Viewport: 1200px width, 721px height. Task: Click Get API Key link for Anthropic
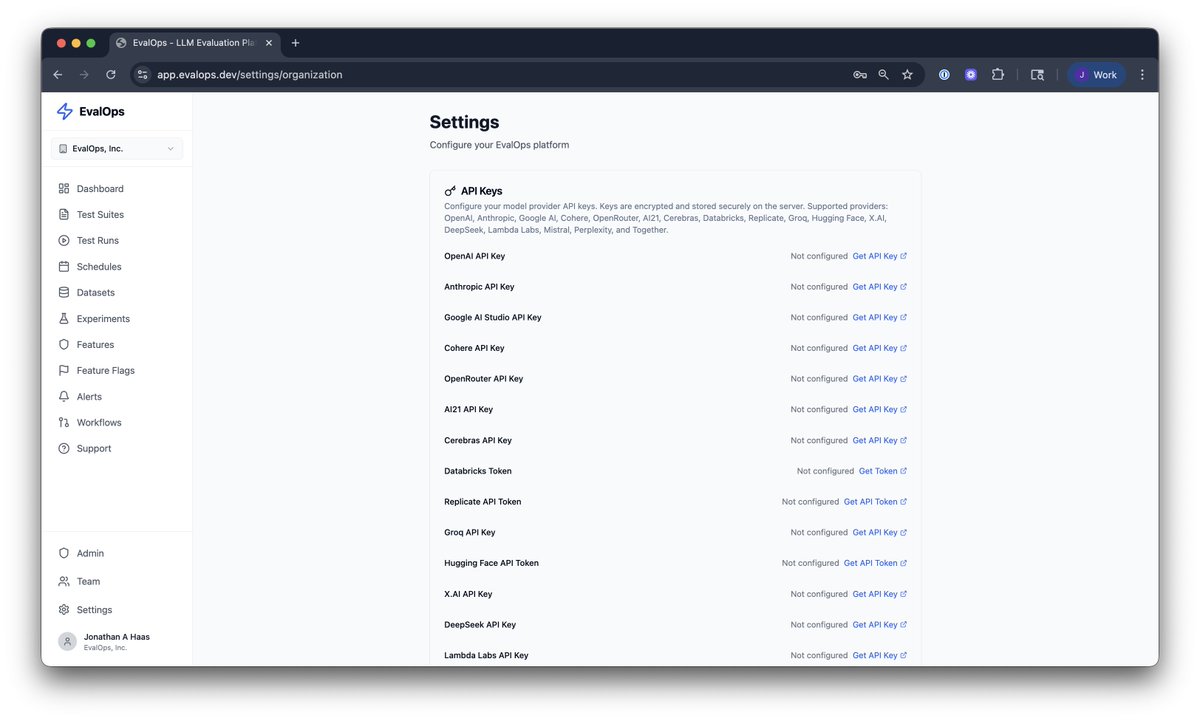879,287
